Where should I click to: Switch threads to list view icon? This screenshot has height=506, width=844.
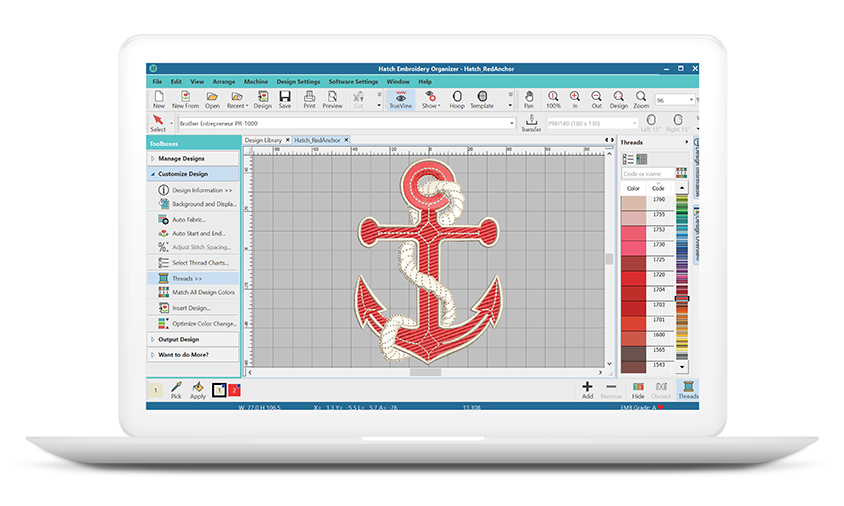click(628, 159)
